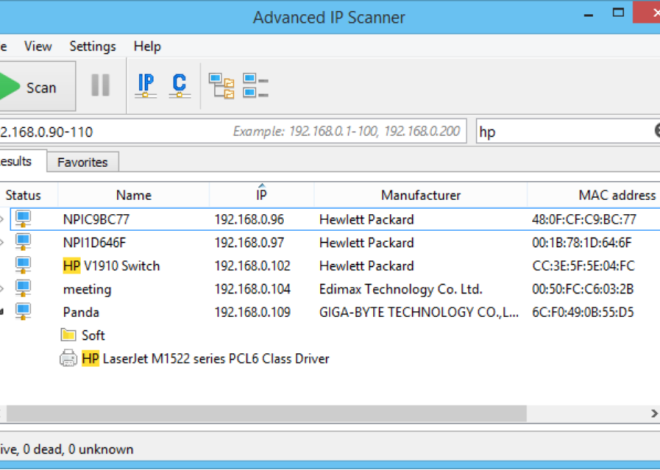The image size is (660, 470).
Task: Click Hewlett Packard cell in the 192.168.0.102 row
Action: [367, 266]
